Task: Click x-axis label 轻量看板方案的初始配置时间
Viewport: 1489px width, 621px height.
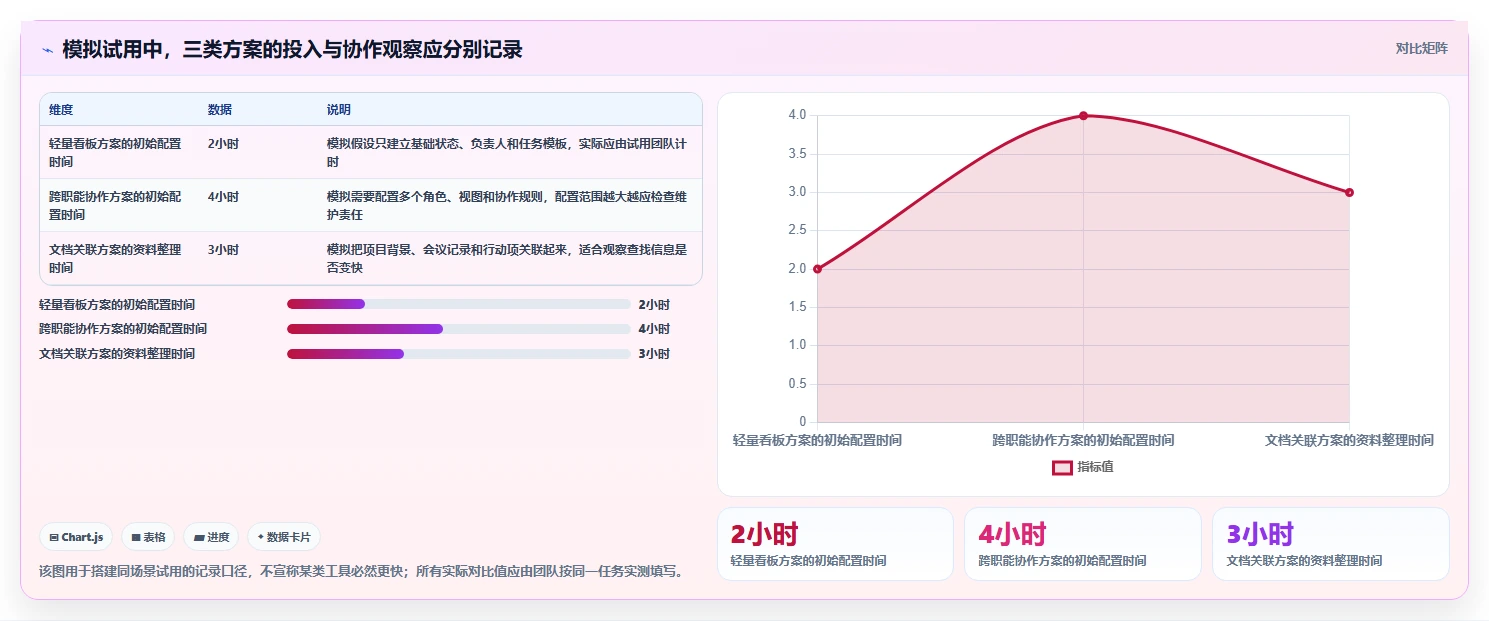Action: pyautogui.click(x=817, y=440)
